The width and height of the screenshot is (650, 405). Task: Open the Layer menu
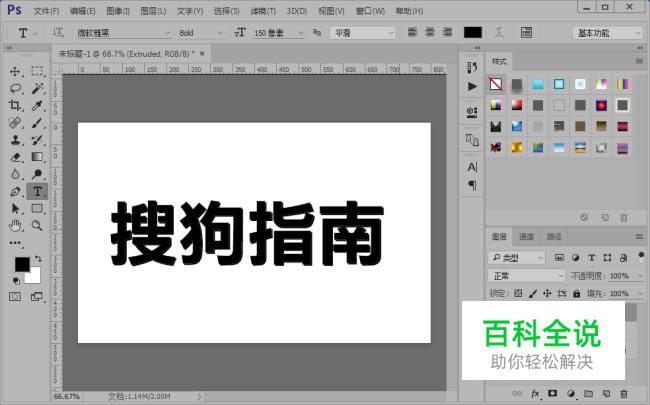tap(153, 11)
